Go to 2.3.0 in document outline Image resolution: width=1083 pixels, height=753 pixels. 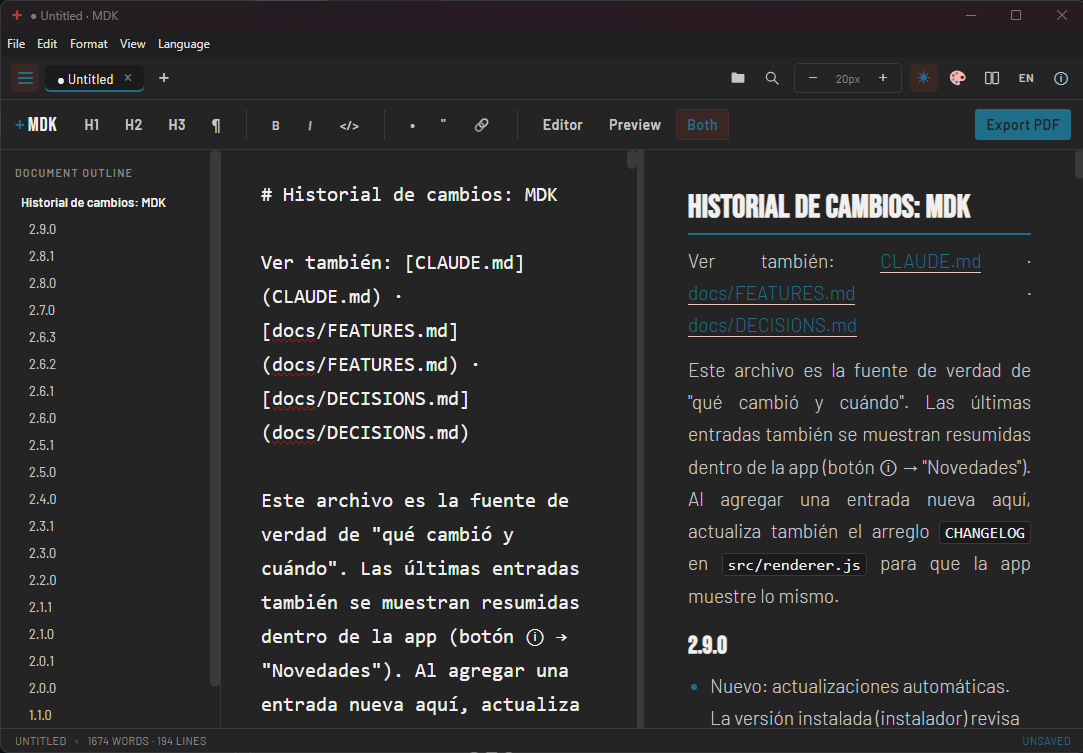42,553
